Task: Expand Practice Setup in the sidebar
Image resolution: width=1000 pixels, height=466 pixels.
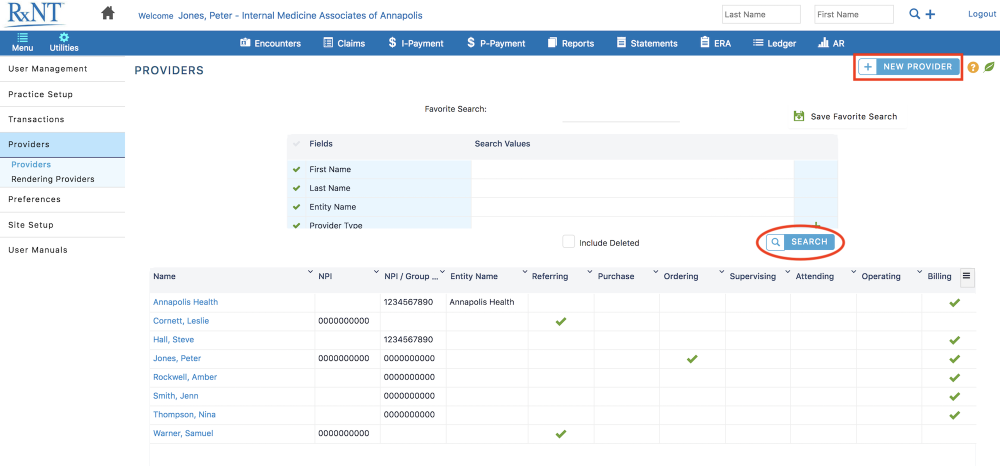Action: click(62, 94)
